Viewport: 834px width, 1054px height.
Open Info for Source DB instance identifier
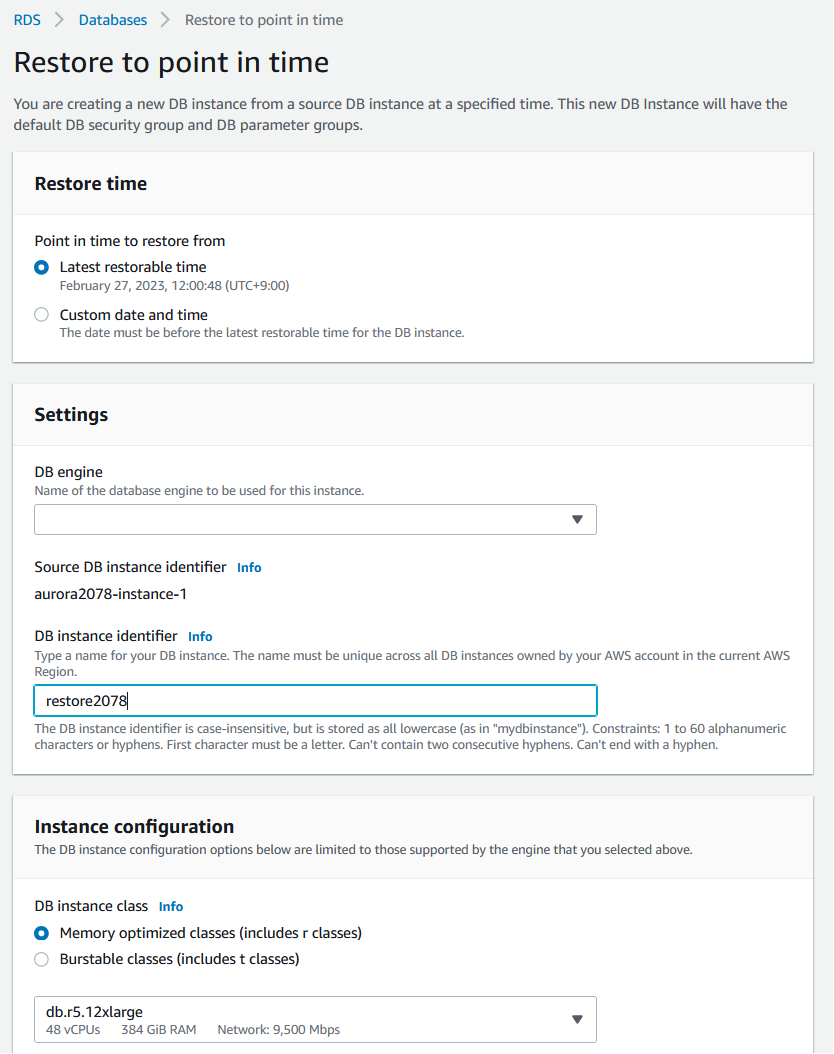pyautogui.click(x=249, y=568)
